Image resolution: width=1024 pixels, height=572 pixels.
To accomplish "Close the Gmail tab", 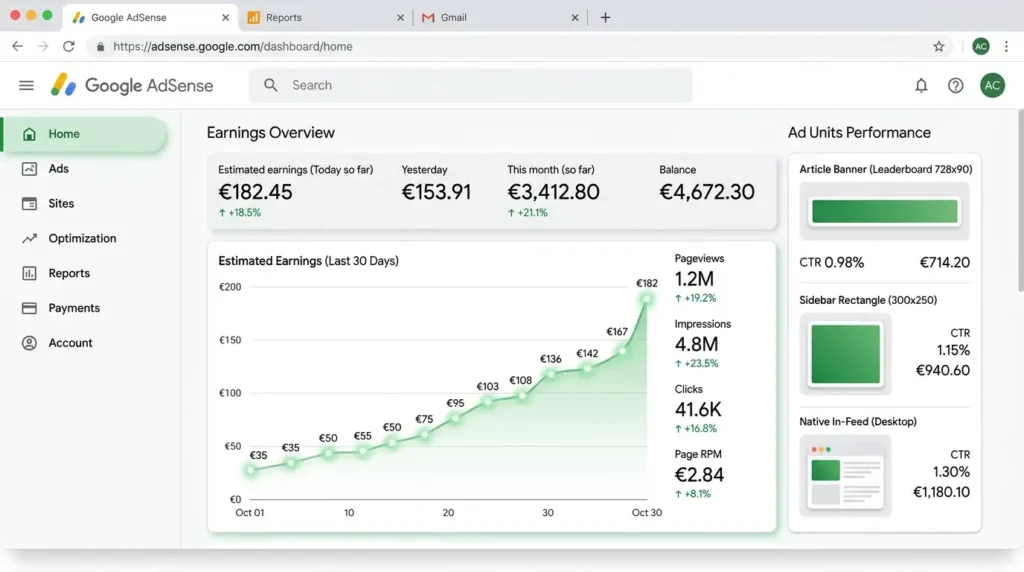I will point(575,18).
